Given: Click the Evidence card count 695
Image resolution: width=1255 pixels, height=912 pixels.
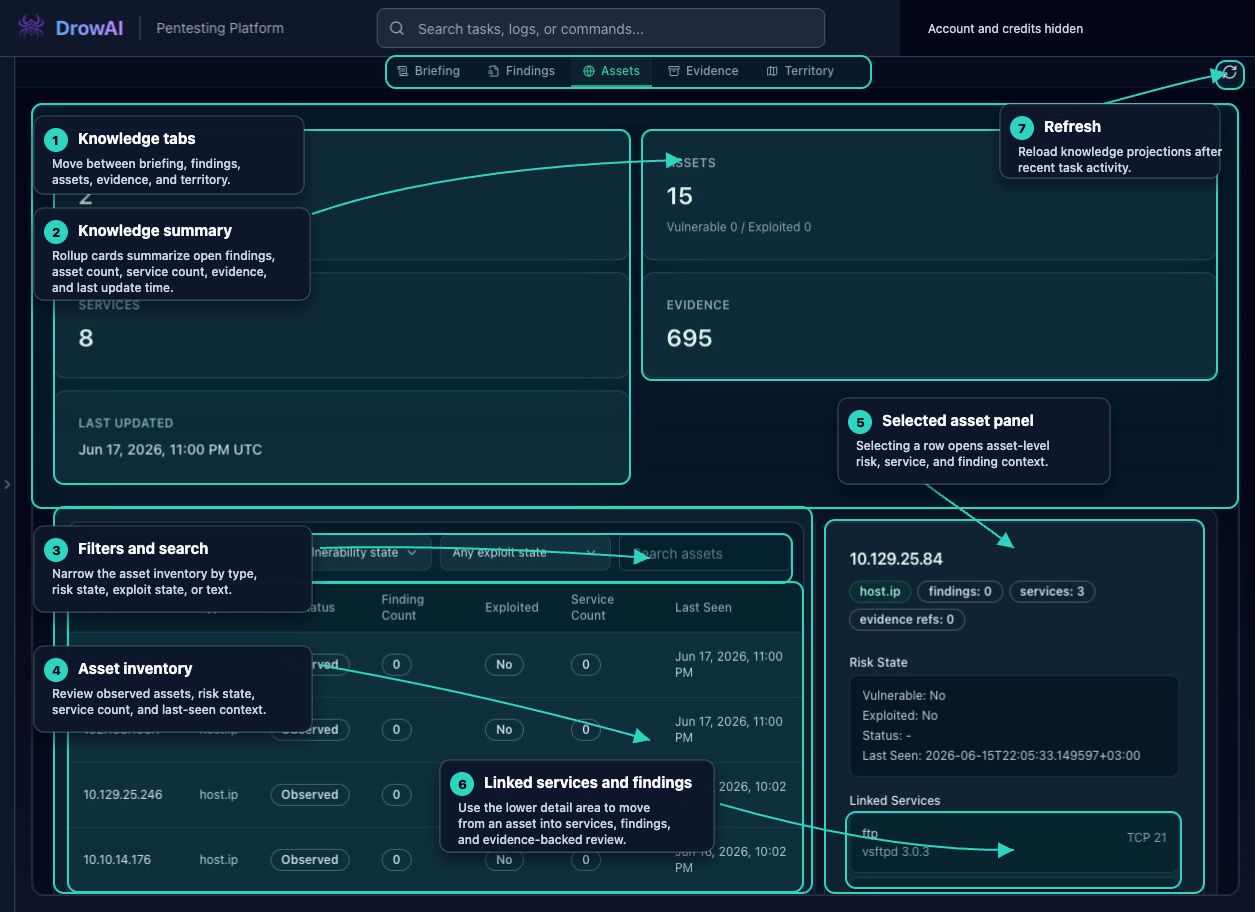Looking at the screenshot, I should [x=689, y=338].
